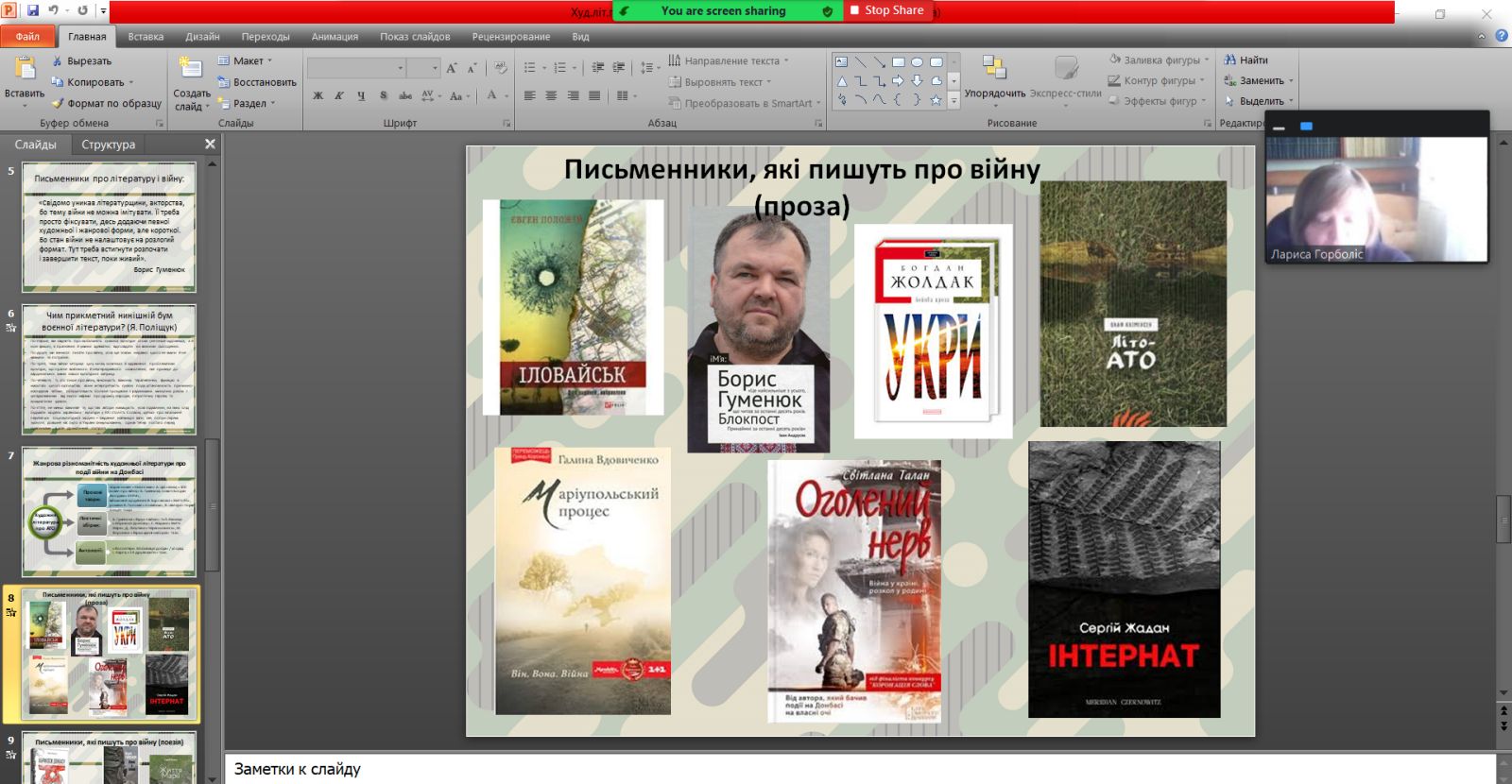Click the Упорядочить arrange icon

click(994, 68)
